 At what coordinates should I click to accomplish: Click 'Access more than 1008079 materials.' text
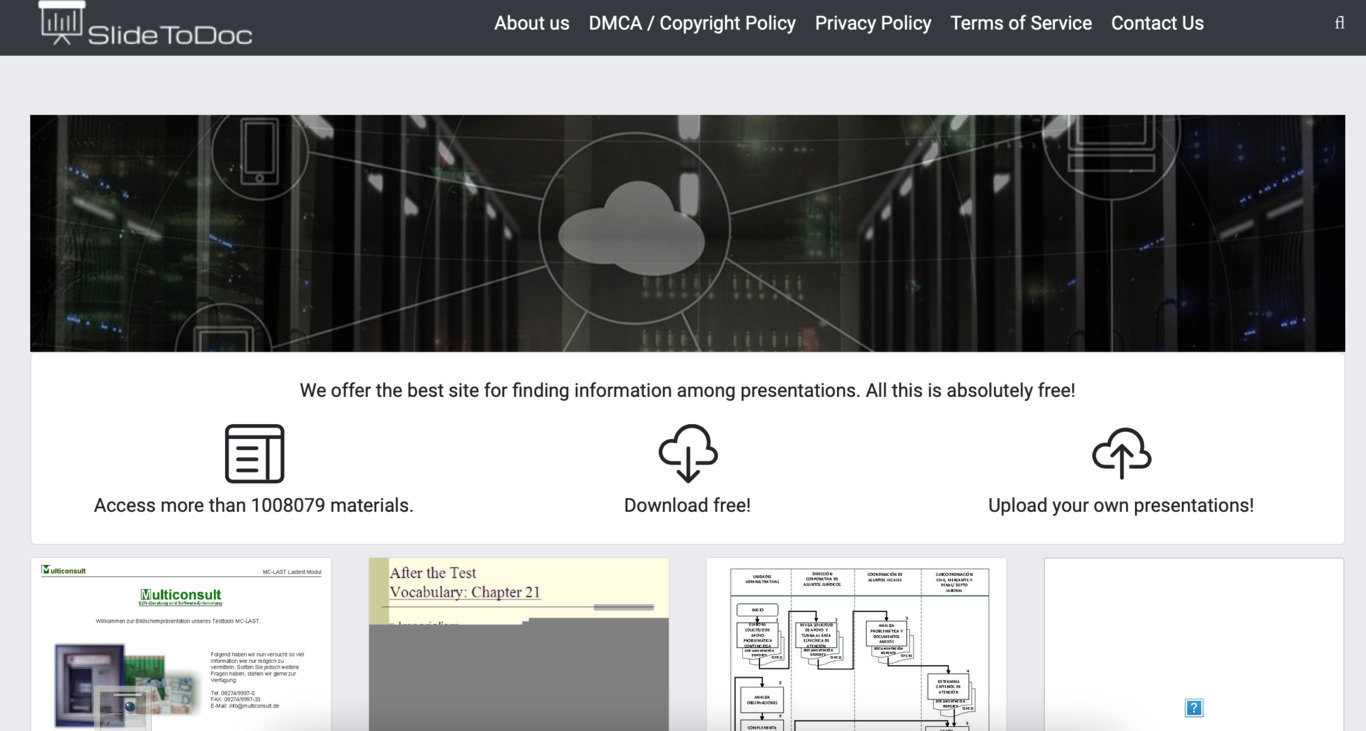tap(254, 505)
